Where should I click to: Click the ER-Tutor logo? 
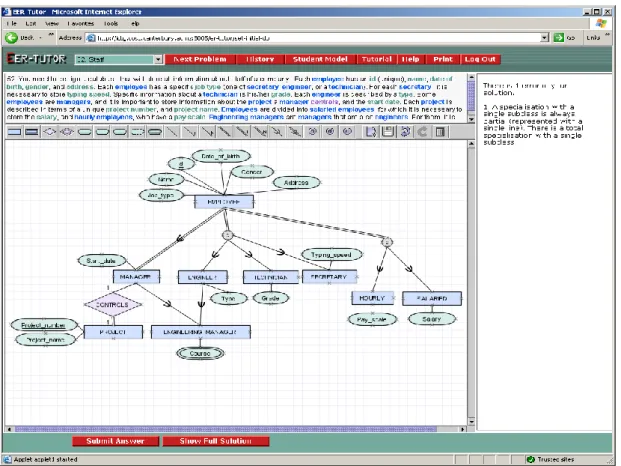[x=36, y=59]
